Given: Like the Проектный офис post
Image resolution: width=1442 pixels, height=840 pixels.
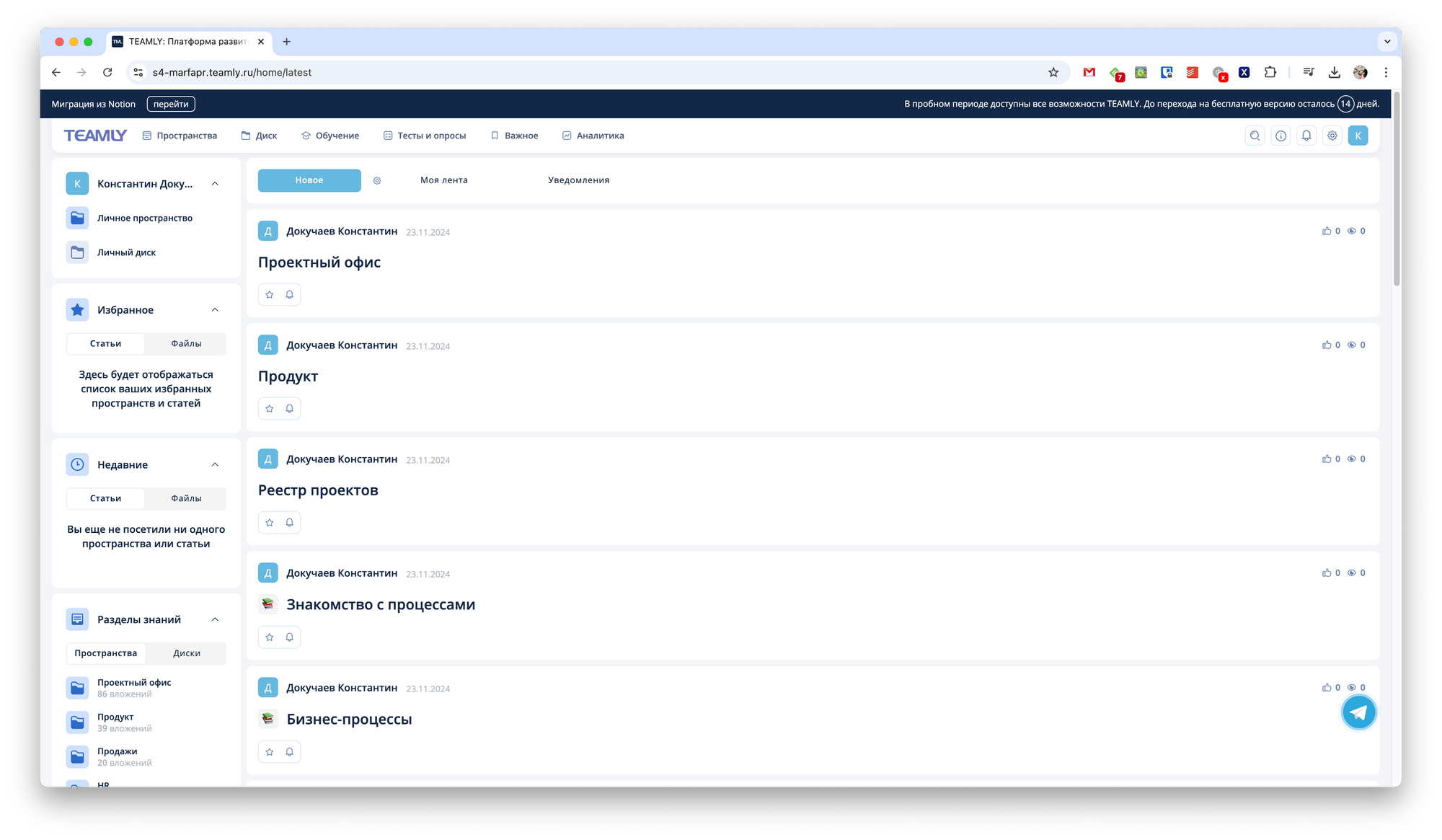Looking at the screenshot, I should click(x=1327, y=231).
